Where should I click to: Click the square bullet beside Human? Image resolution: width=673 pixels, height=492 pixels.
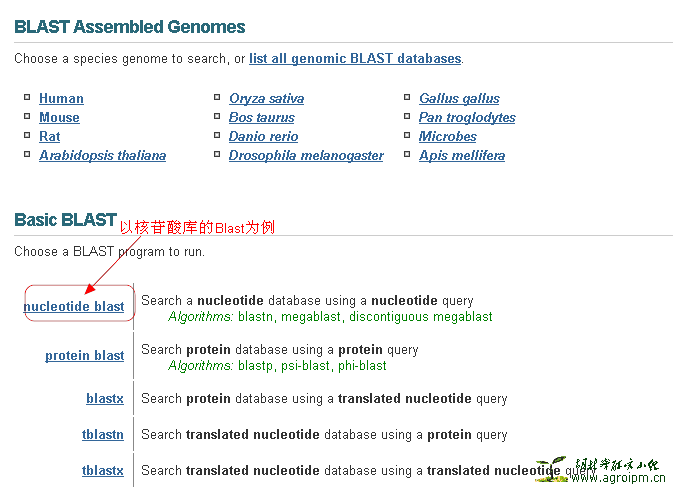click(28, 98)
